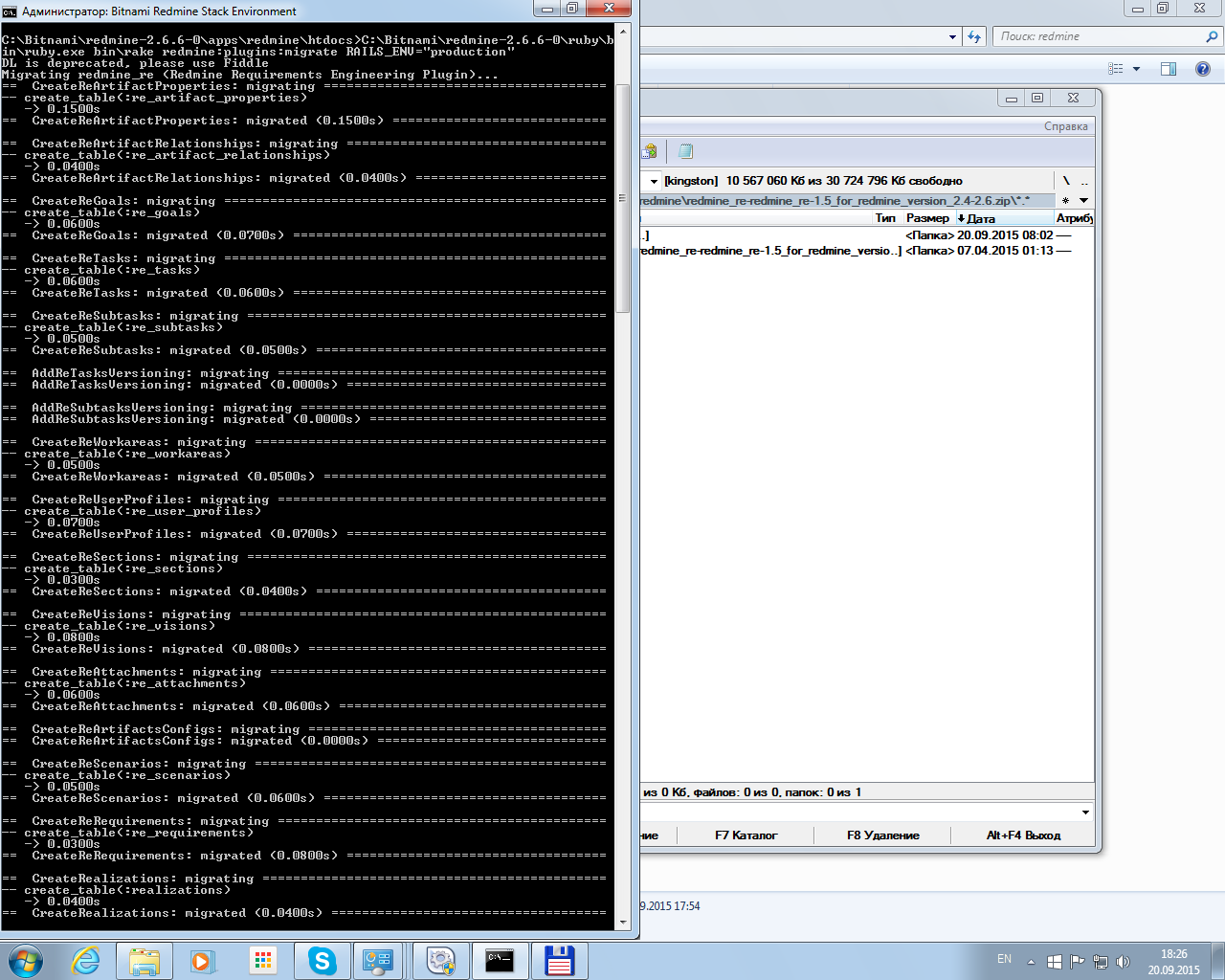Screen dimensions: 1225x980
Task: Click the notepad icon in Total Commander toolbar
Action: [685, 151]
